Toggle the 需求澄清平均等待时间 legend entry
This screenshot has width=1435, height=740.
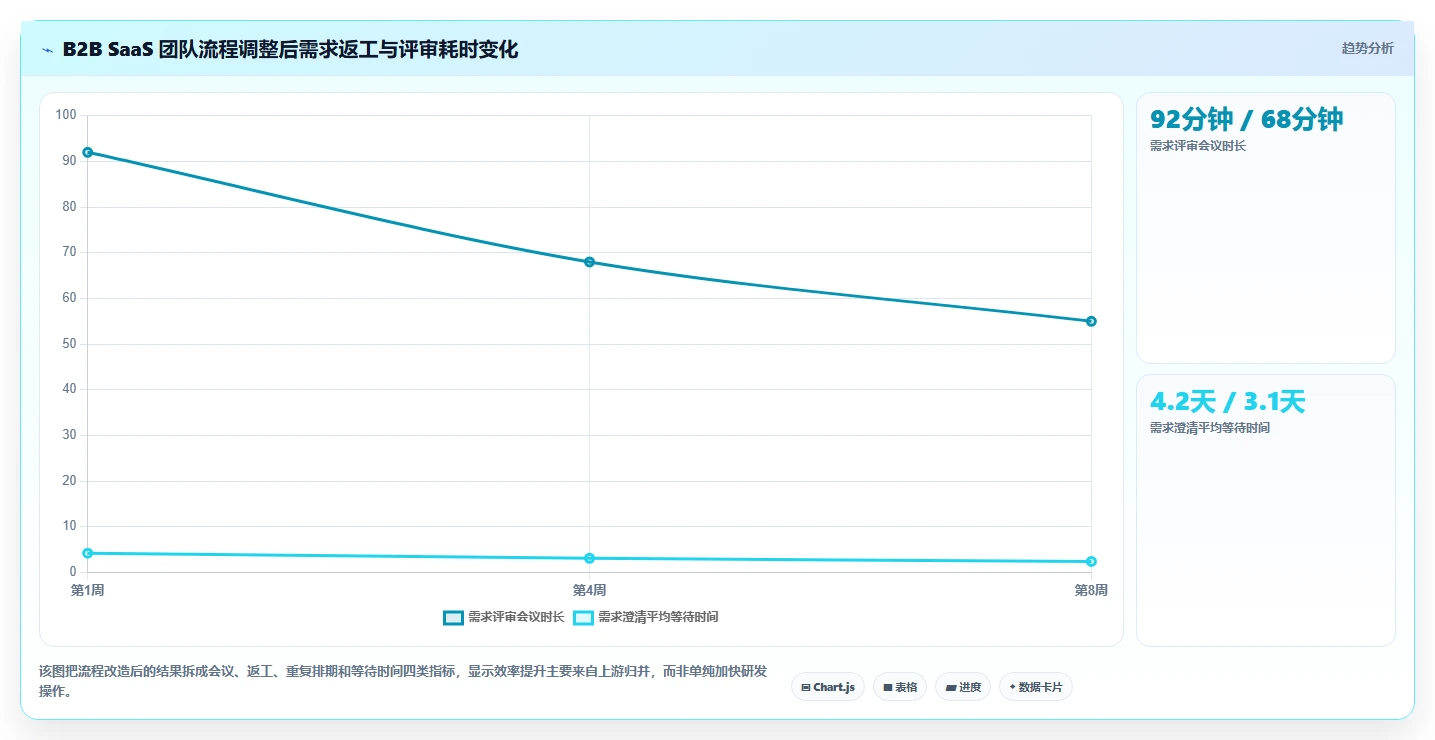tap(645, 617)
